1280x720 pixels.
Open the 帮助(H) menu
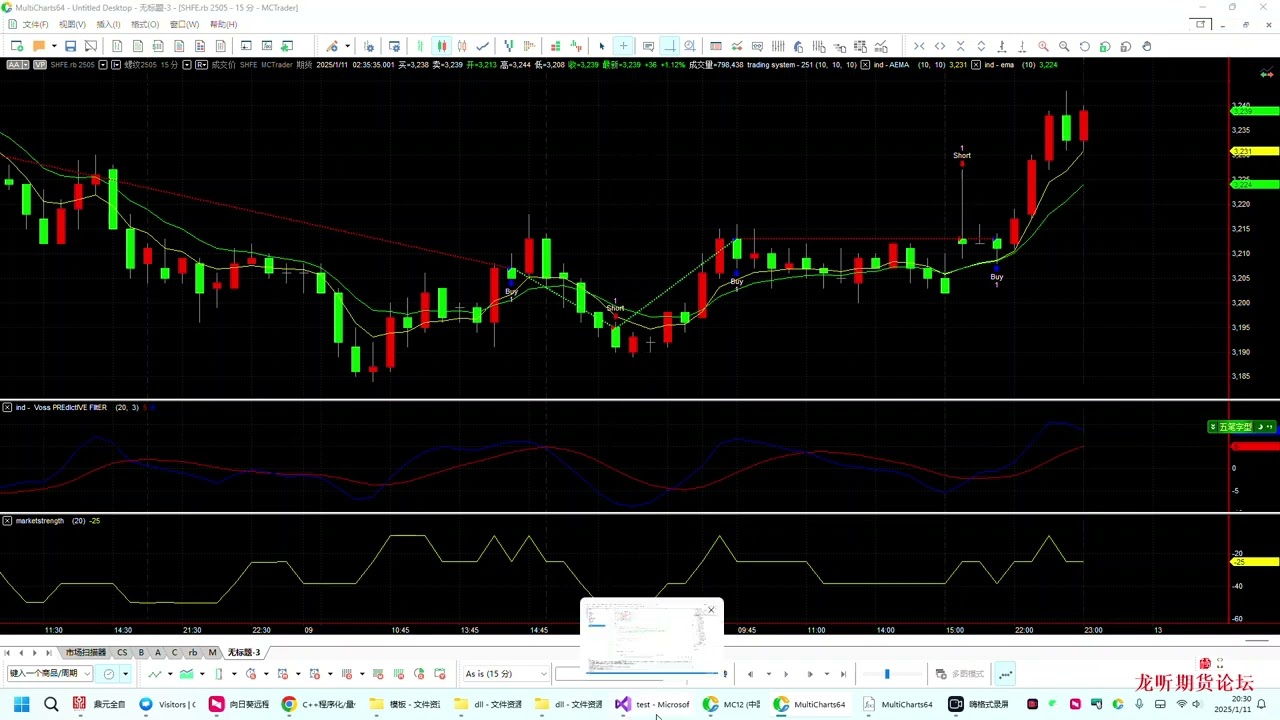pos(224,24)
